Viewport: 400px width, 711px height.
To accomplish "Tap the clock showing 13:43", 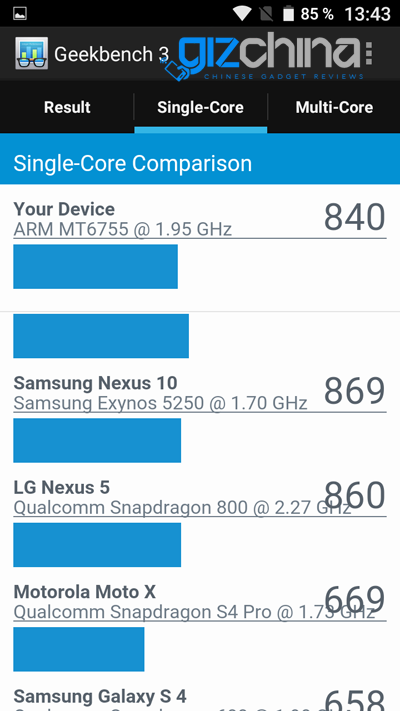I will tap(367, 14).
